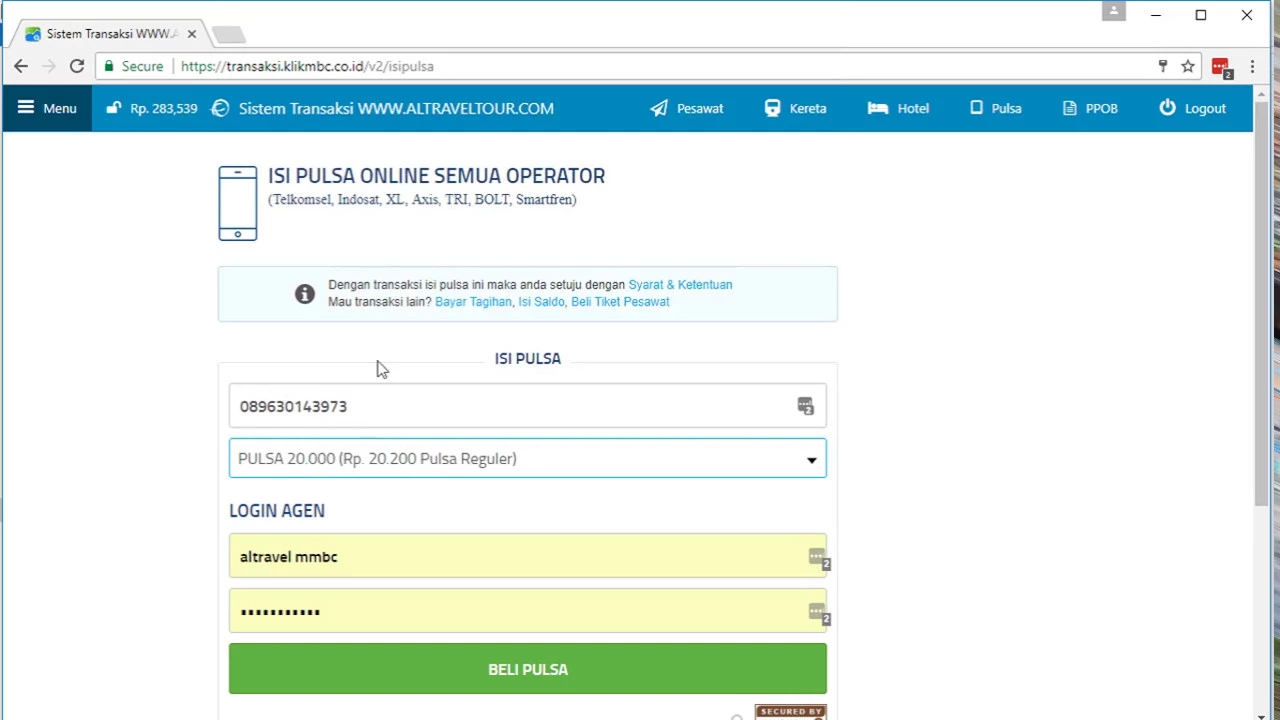Image resolution: width=1280 pixels, height=720 pixels.
Task: Click password manager icon in password field
Action: coord(818,614)
